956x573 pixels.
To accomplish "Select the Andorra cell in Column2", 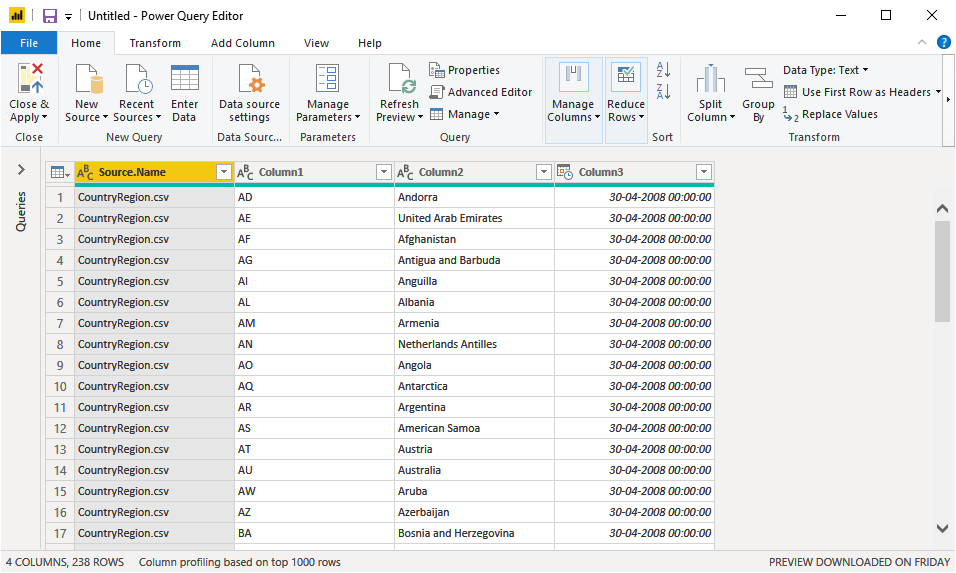I will point(474,197).
